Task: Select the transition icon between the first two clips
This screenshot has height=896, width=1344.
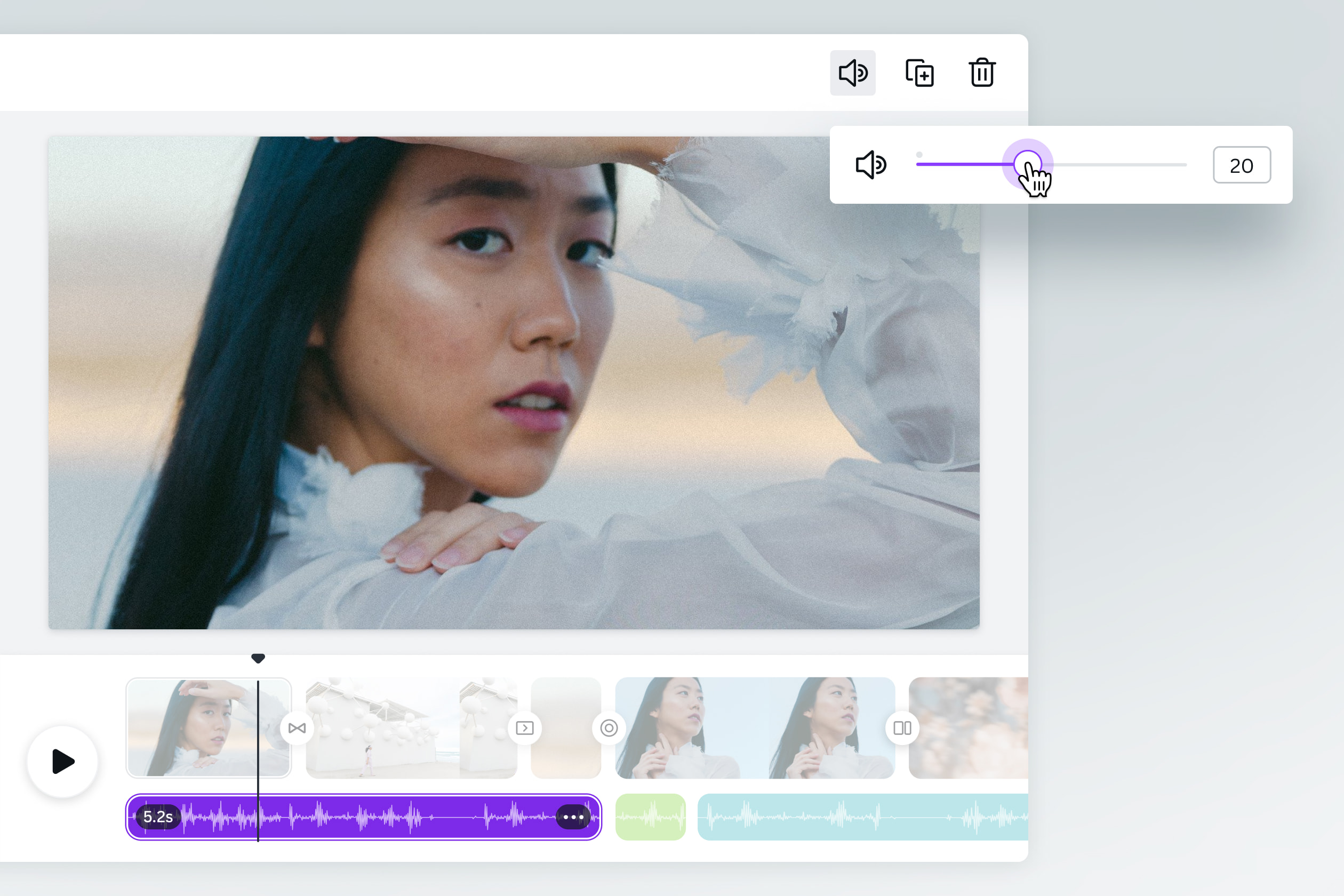Action: [x=297, y=728]
